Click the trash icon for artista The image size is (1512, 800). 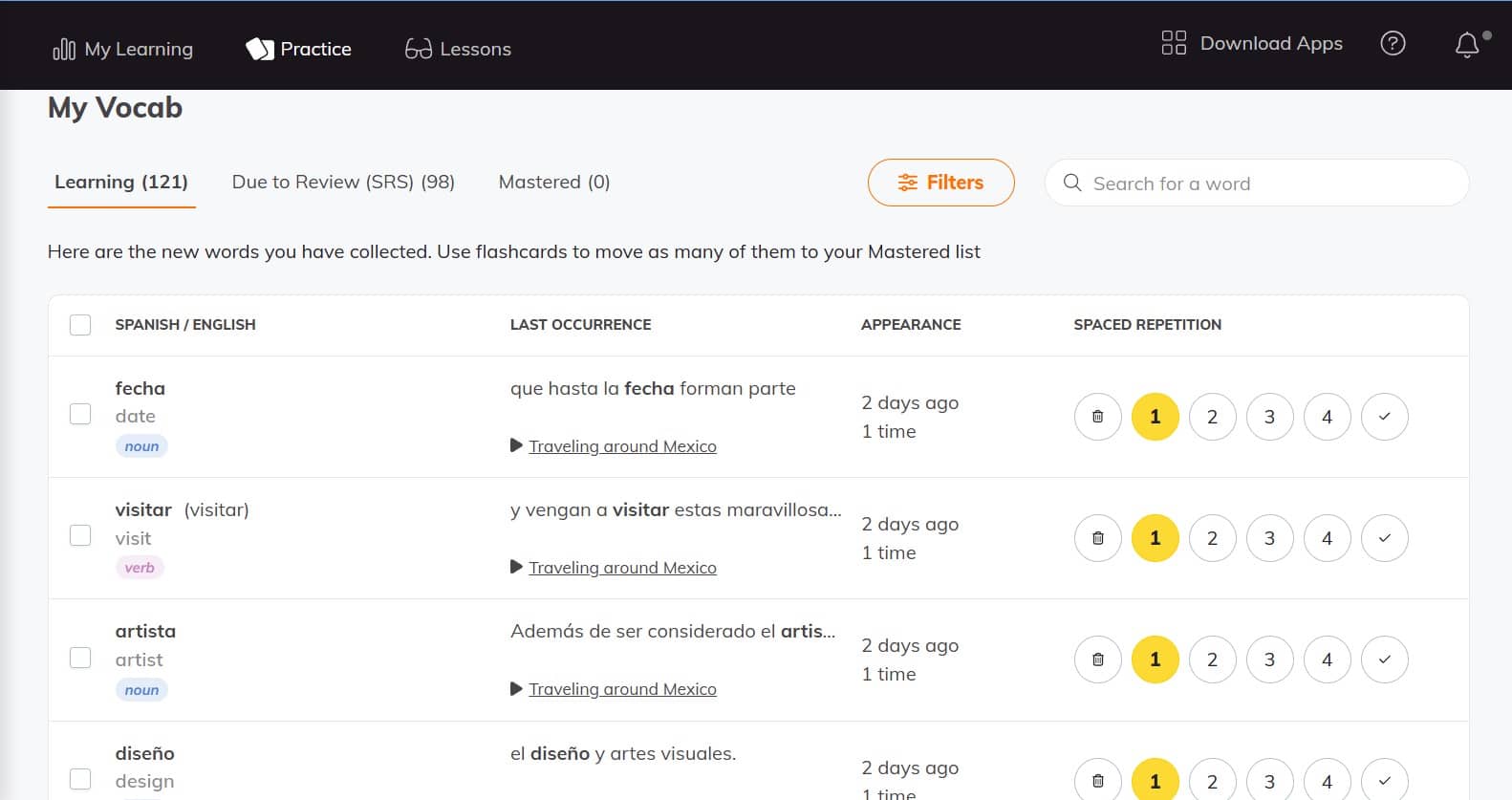click(1097, 659)
